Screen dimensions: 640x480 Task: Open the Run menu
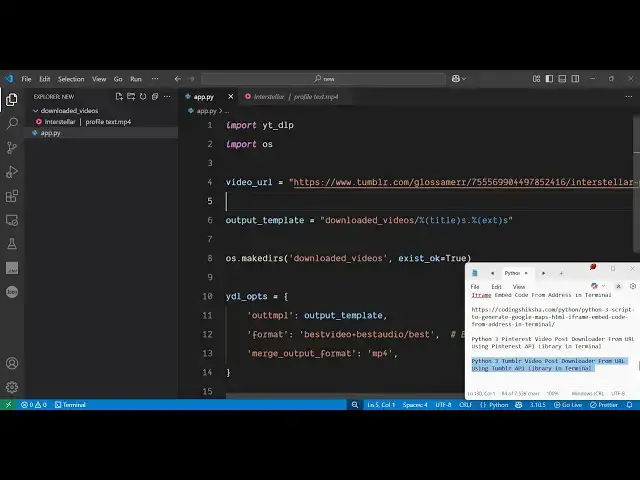point(136,79)
